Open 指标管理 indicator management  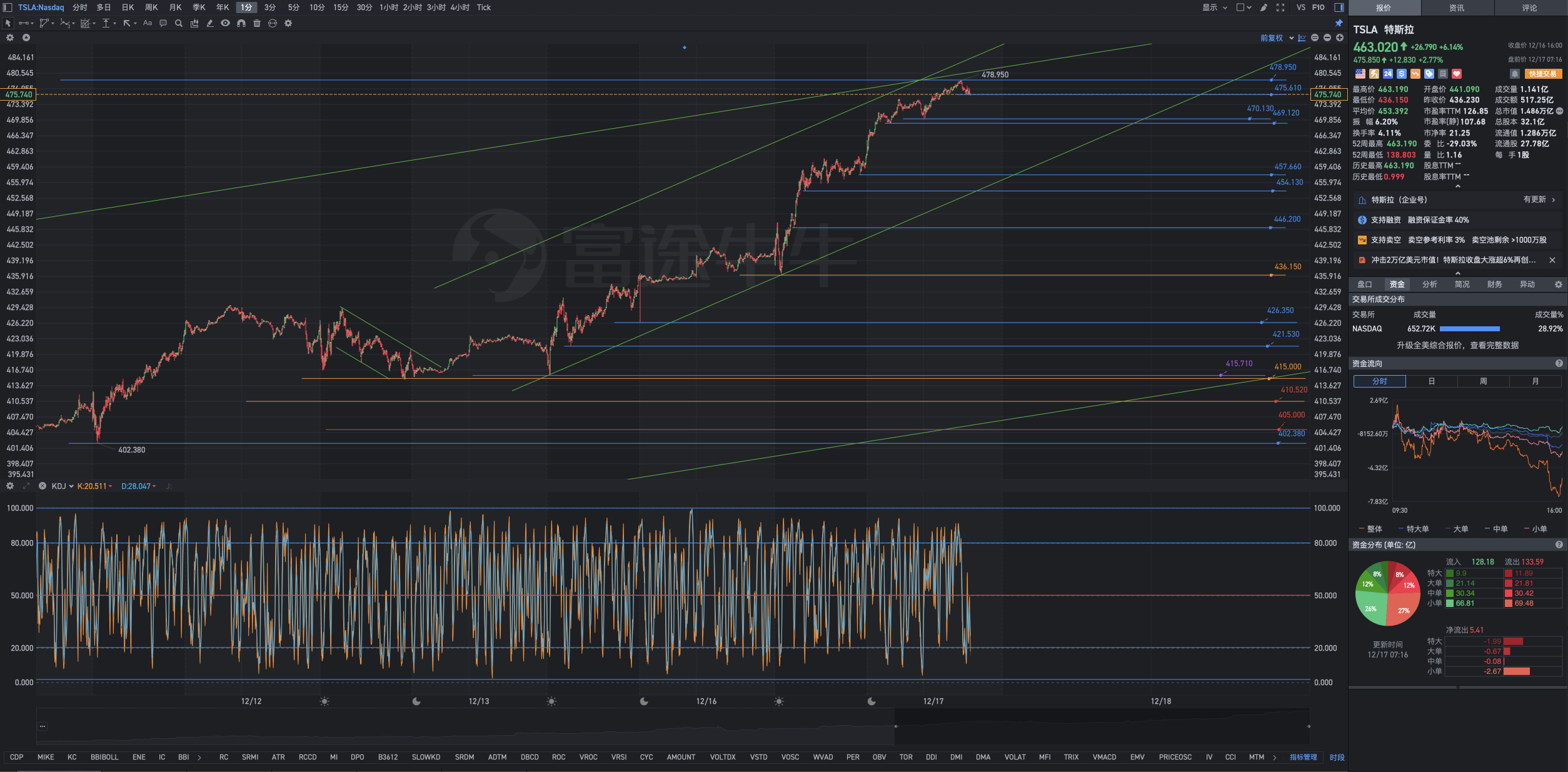[x=1304, y=758]
